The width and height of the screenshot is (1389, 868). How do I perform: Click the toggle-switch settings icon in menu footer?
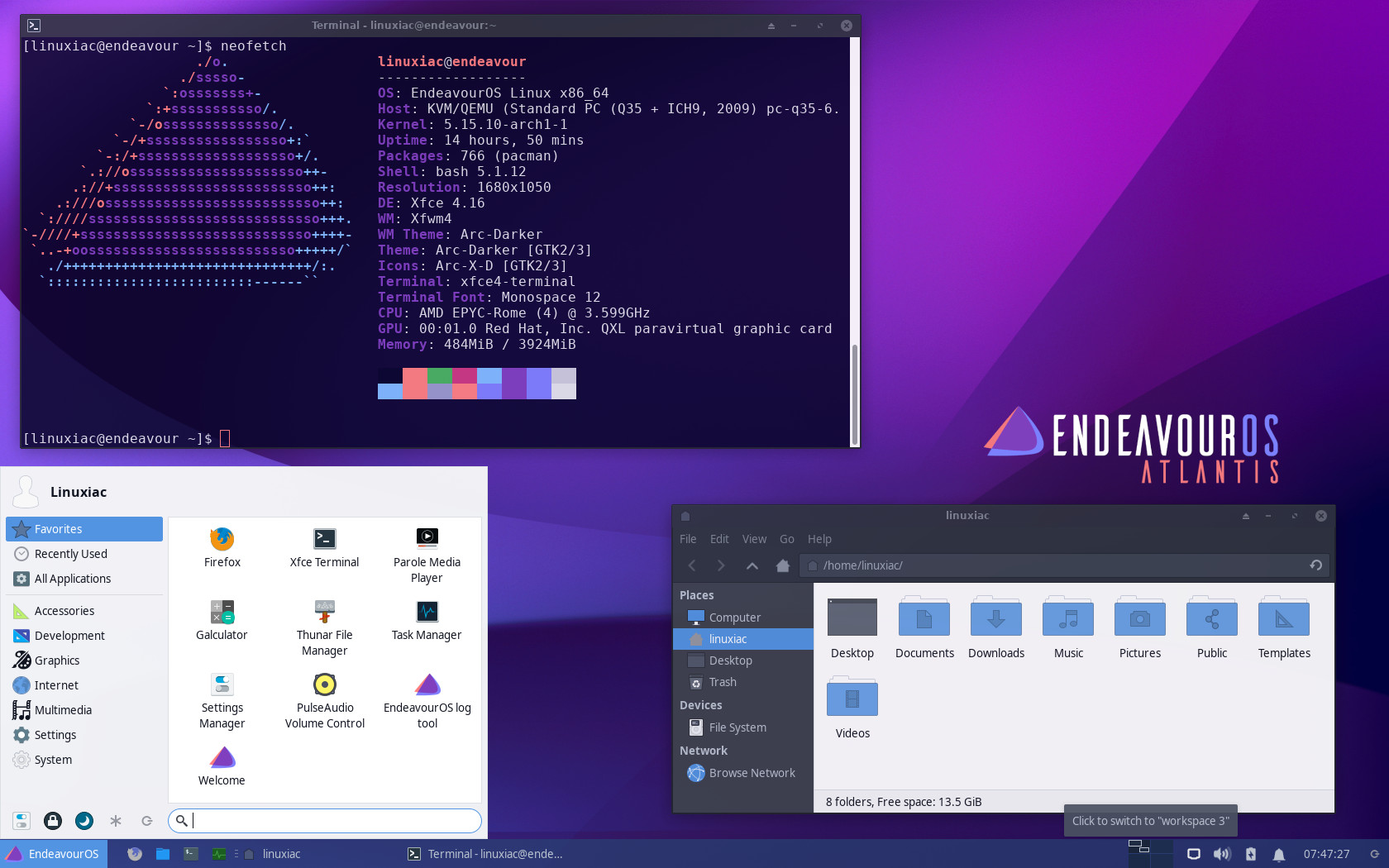tap(21, 820)
